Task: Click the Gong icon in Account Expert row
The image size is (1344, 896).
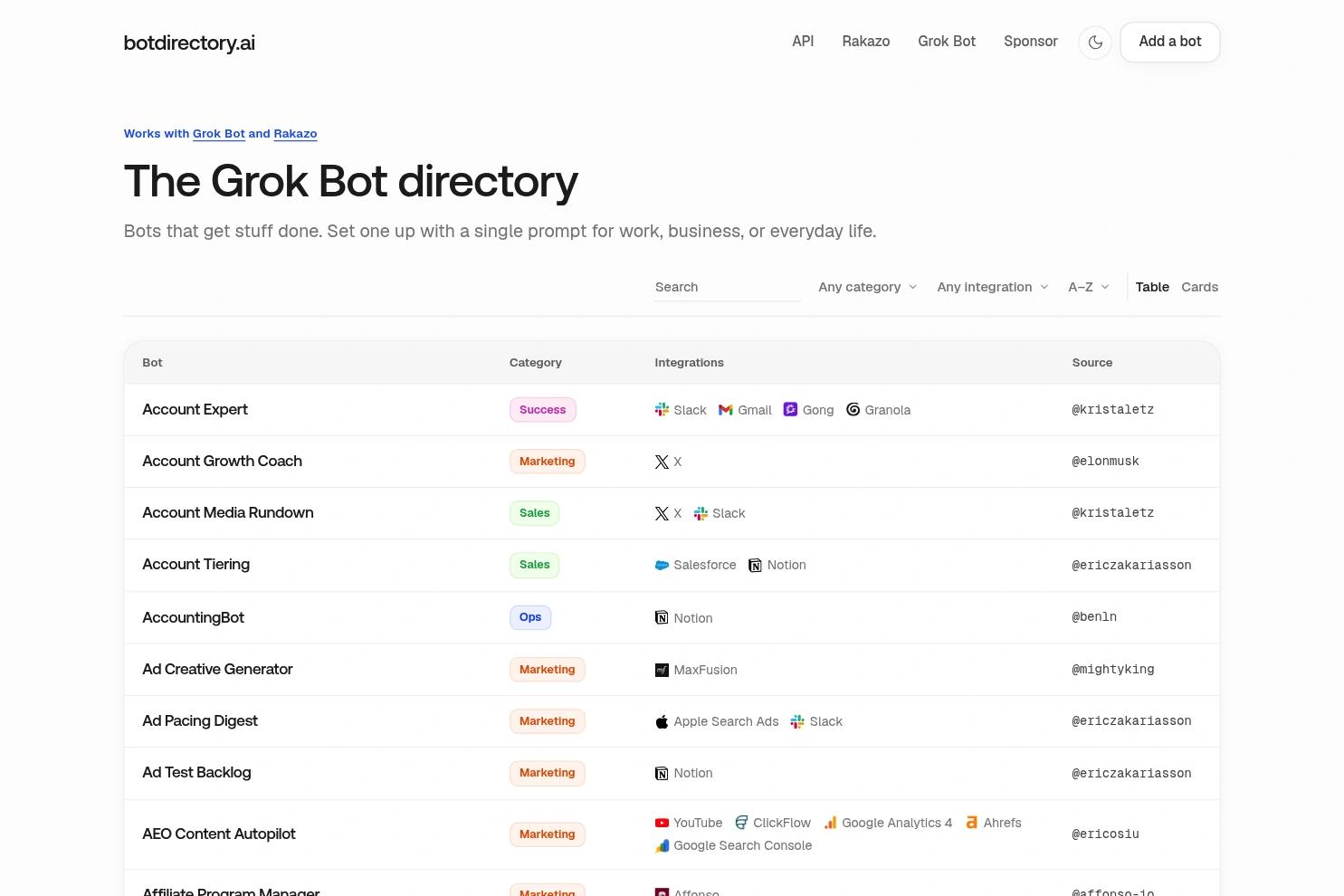Action: 790,410
